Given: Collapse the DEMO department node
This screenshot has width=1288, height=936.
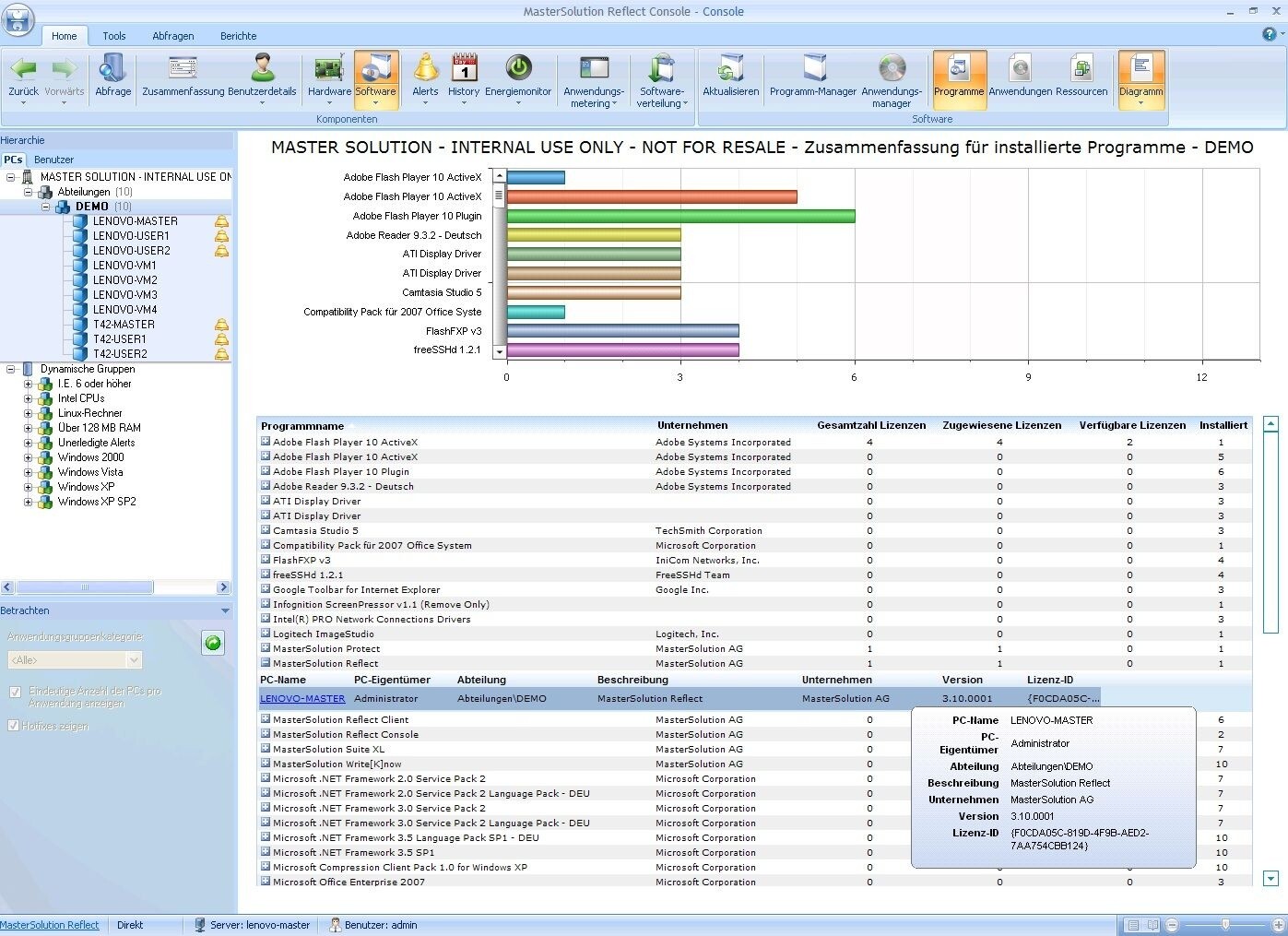Looking at the screenshot, I should [x=45, y=207].
